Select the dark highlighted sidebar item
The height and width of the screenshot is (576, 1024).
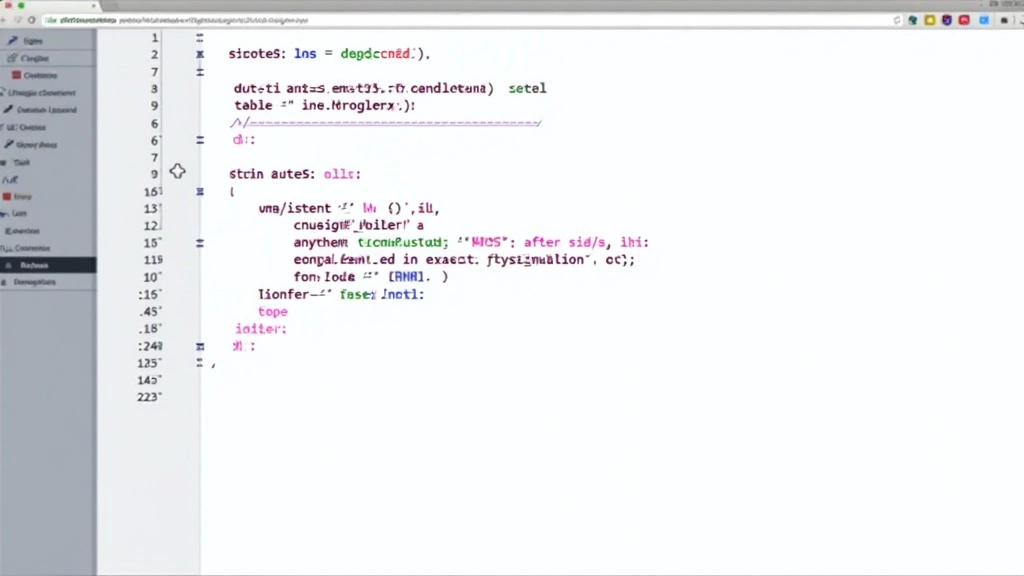point(48,265)
